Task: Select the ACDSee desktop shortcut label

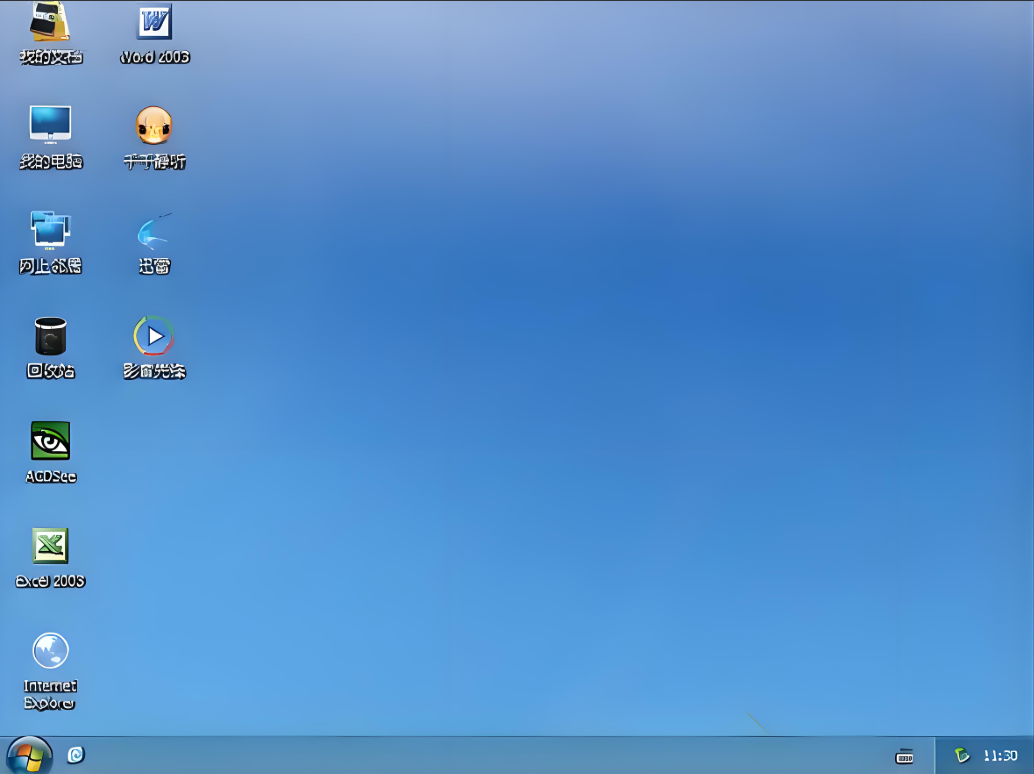Action: click(49, 474)
